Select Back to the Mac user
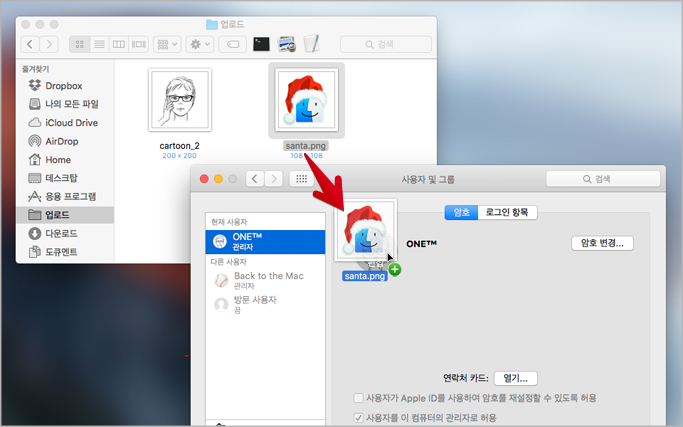The image size is (683, 427). tap(265, 280)
